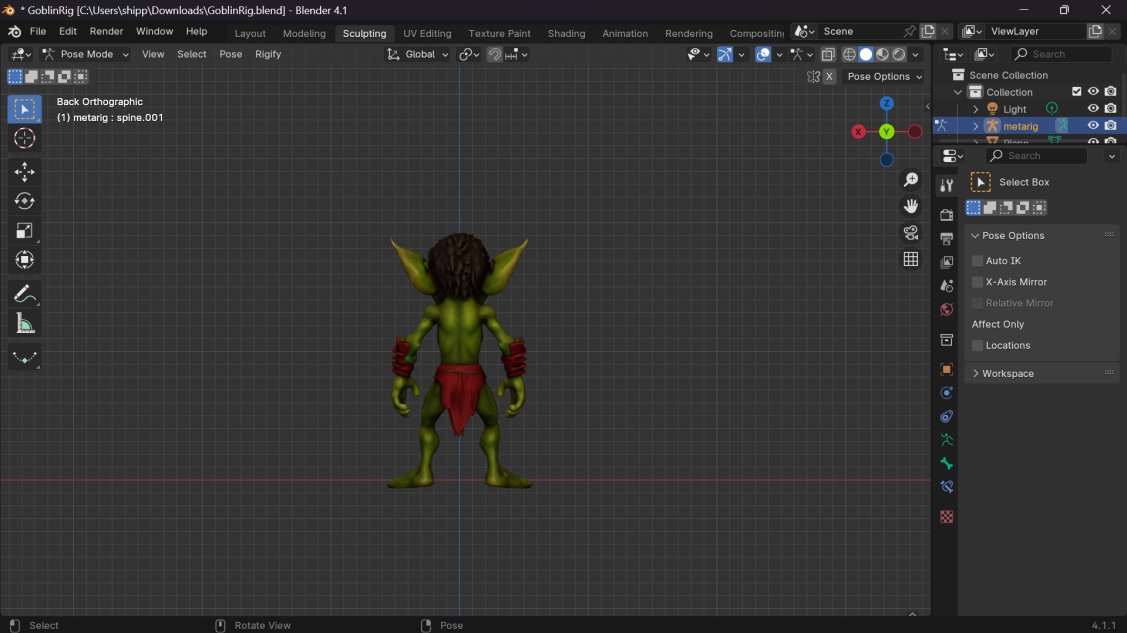Select the Scale tool
1127x633 pixels.
point(25,231)
